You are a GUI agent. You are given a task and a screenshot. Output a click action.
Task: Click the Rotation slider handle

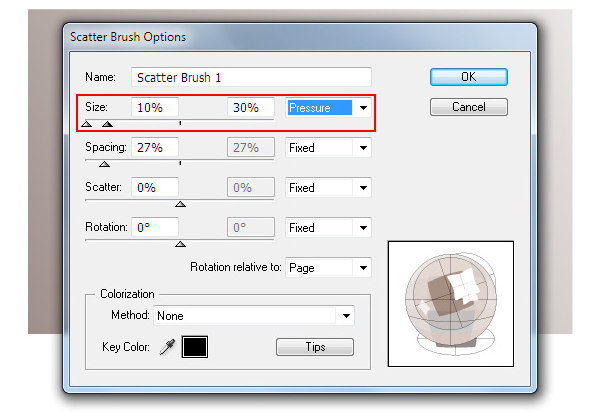coord(180,244)
